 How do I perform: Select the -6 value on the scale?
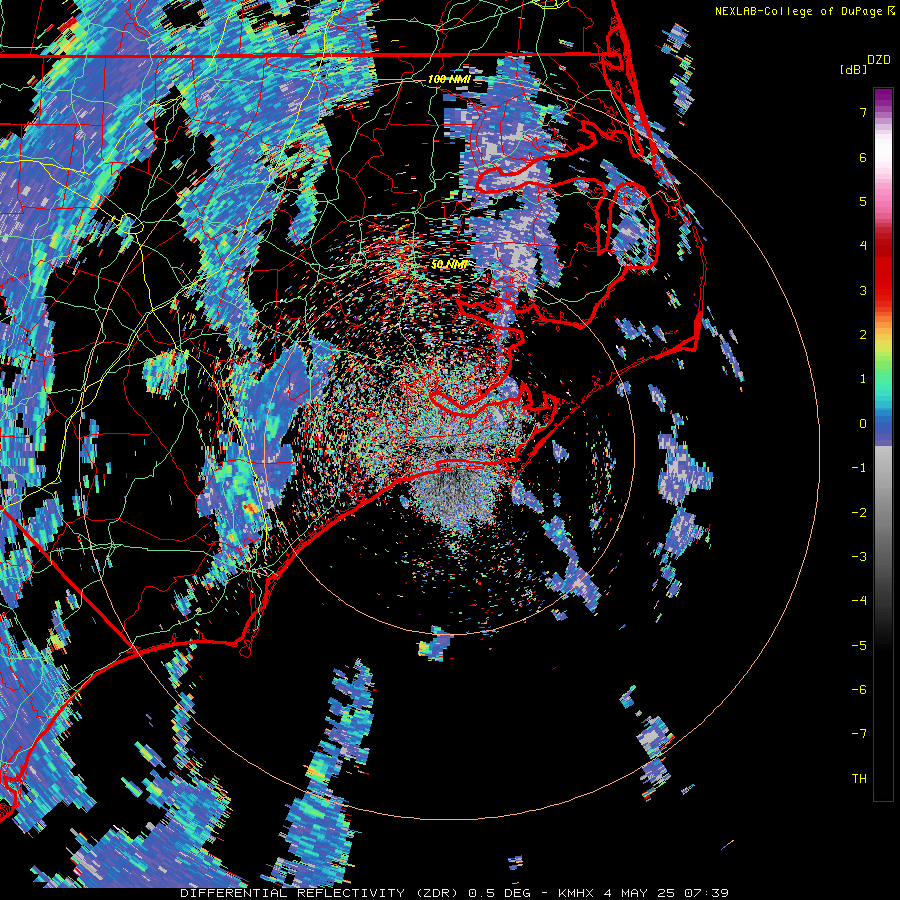pos(859,690)
